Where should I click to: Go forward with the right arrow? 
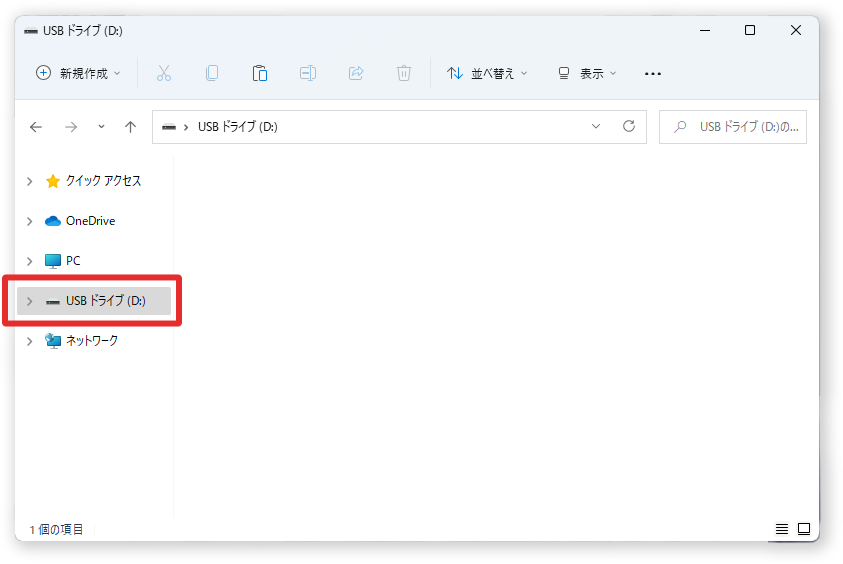(70, 127)
